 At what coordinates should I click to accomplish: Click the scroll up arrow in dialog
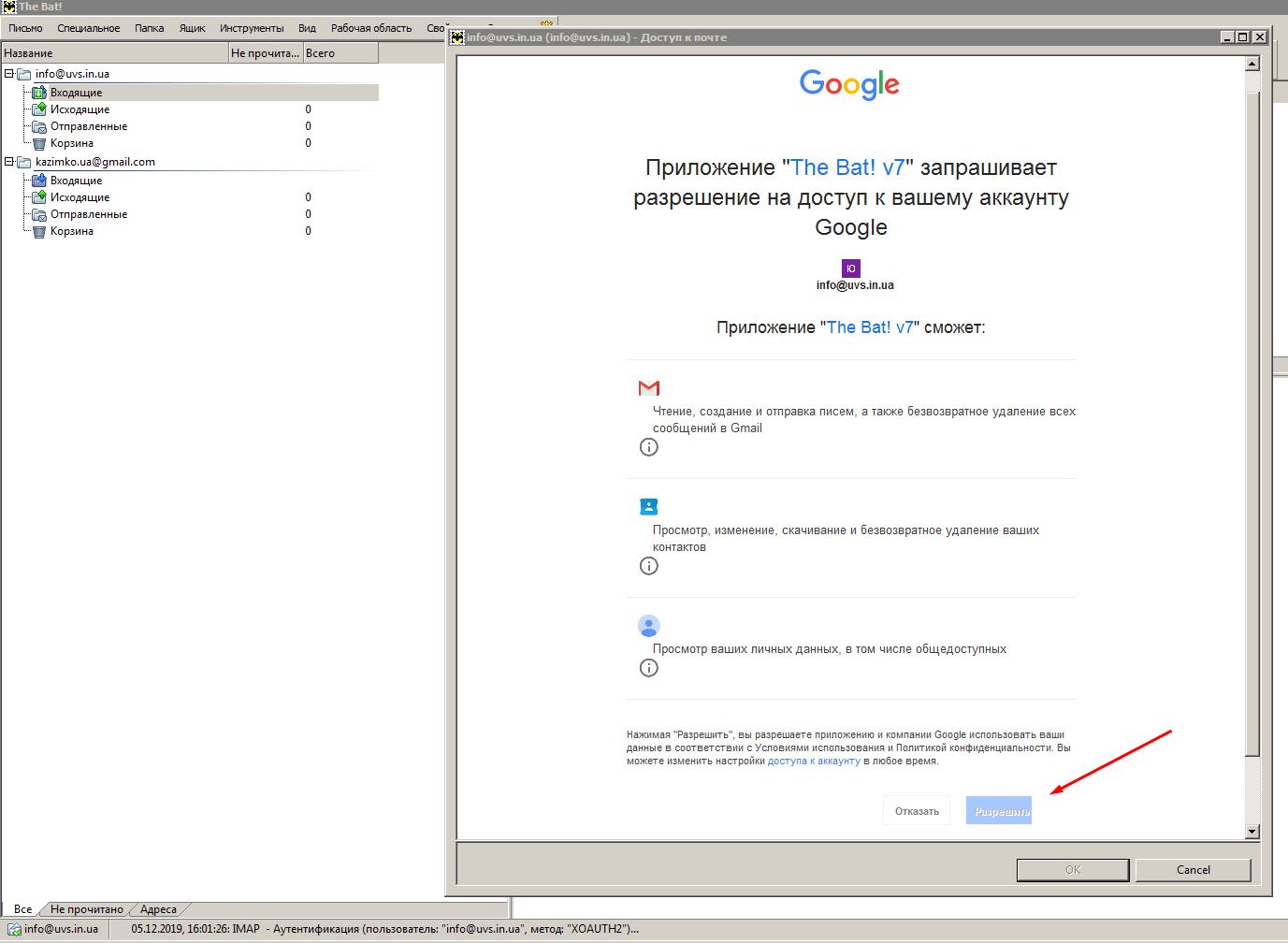(1252, 64)
